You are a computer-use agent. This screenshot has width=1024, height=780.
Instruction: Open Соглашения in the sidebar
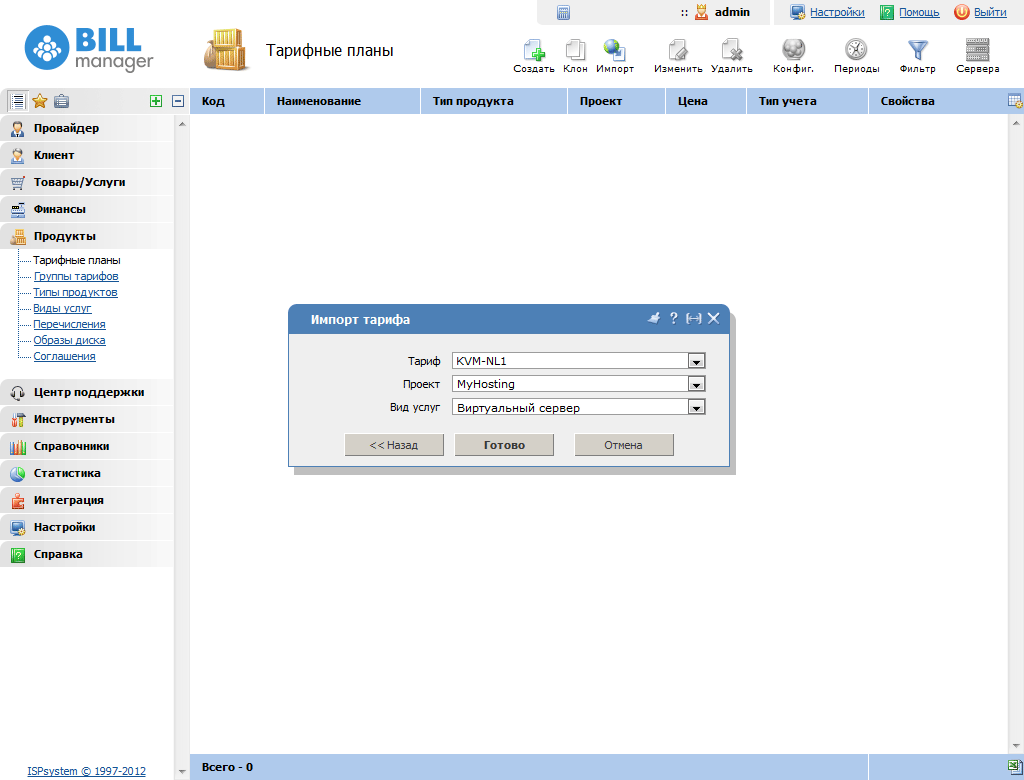pos(64,356)
